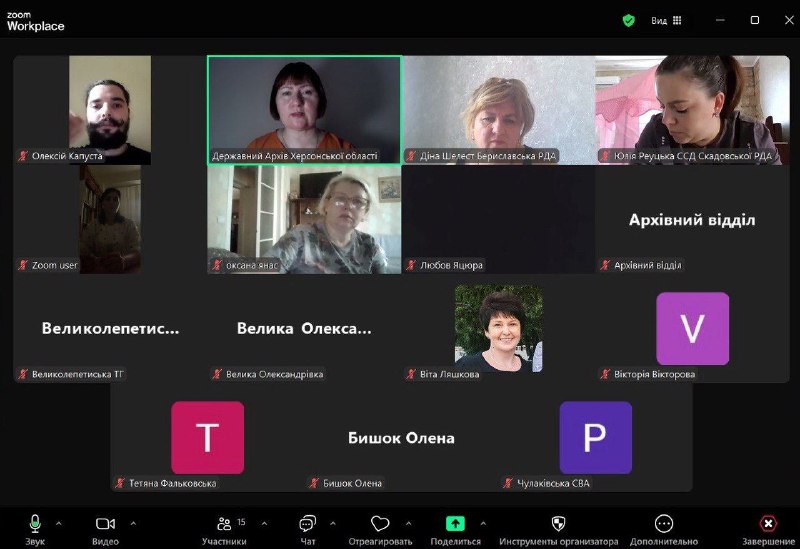The width and height of the screenshot is (800, 549).
Task: Click the muted mic icon beside Тетяна Фальковська
Action: point(120,483)
